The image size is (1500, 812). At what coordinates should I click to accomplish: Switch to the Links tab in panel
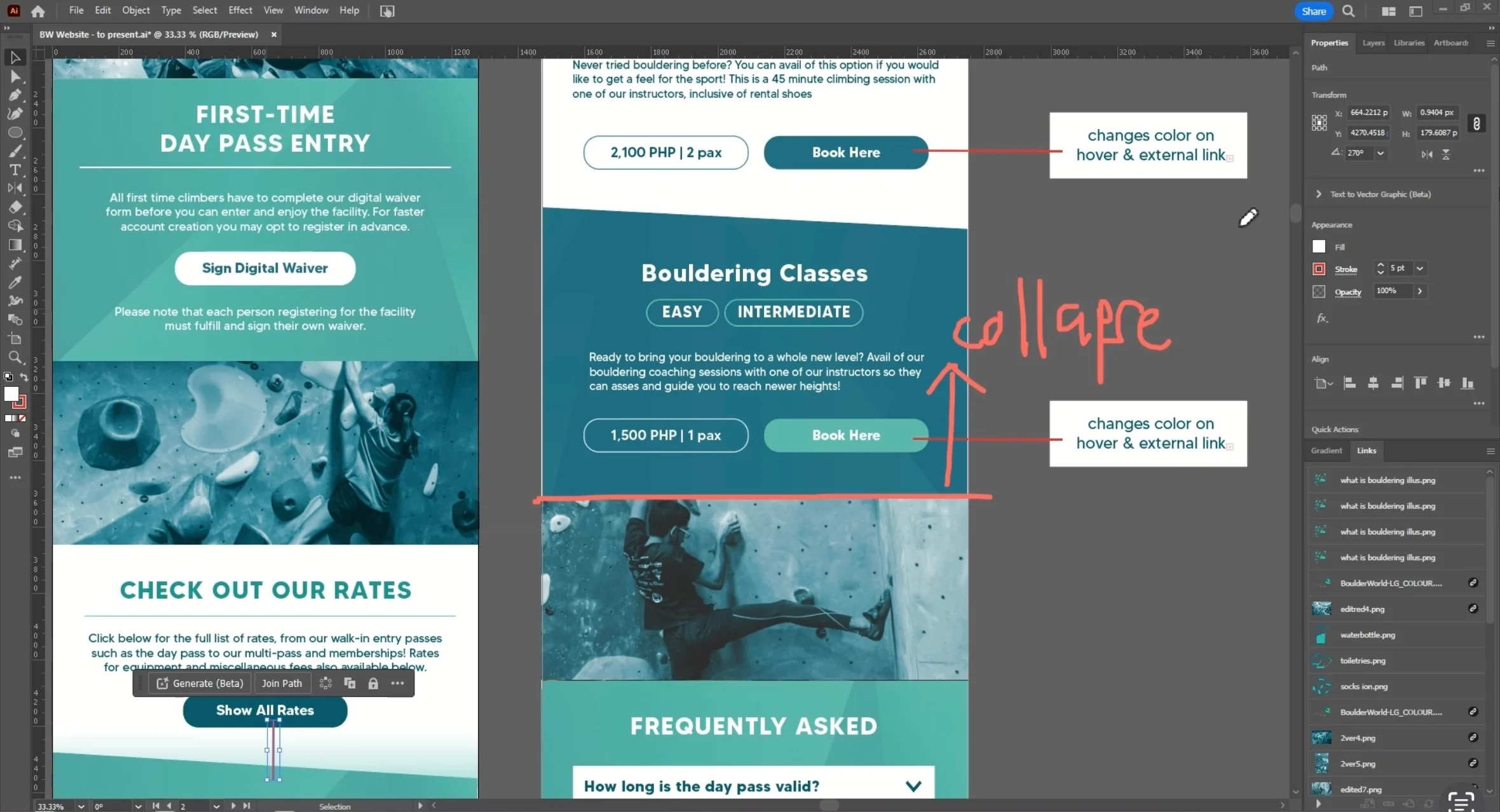click(x=1366, y=450)
